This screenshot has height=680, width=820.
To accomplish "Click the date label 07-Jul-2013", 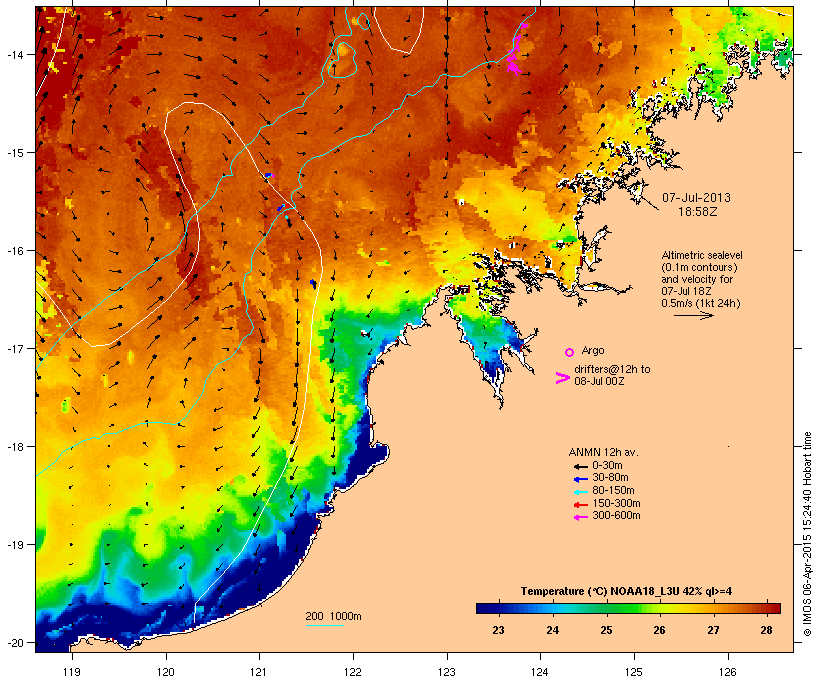I will 696,198.
